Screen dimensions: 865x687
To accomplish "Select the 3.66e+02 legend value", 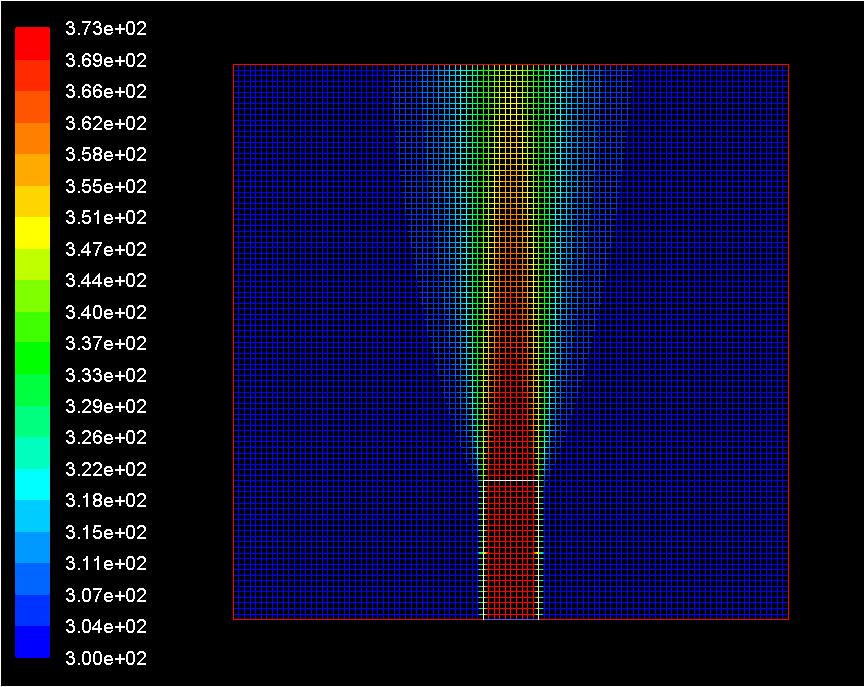I will pos(105,92).
